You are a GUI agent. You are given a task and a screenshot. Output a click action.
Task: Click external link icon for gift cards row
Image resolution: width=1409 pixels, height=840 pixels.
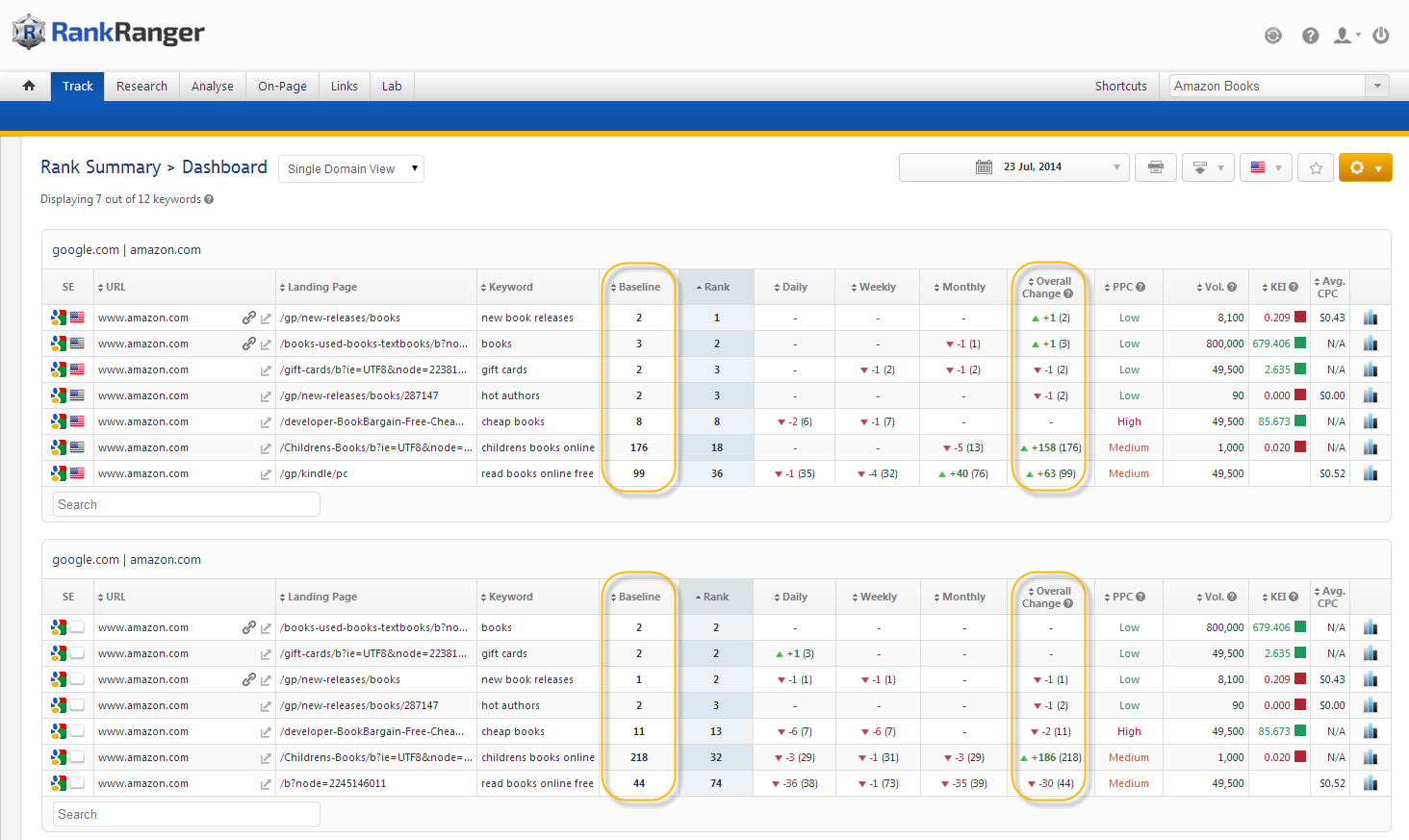pyautogui.click(x=266, y=370)
